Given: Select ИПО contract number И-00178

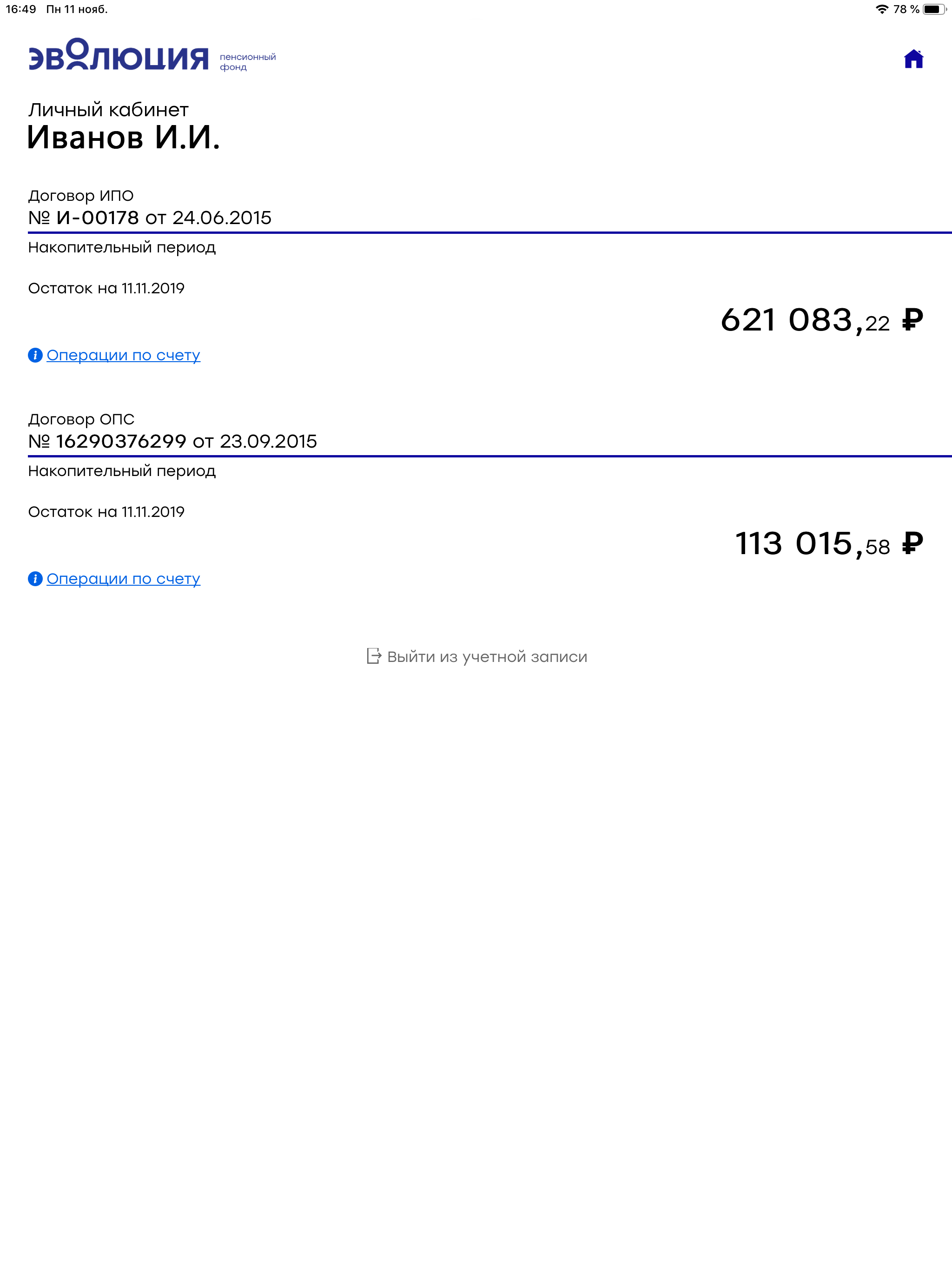Looking at the screenshot, I should pyautogui.click(x=98, y=218).
